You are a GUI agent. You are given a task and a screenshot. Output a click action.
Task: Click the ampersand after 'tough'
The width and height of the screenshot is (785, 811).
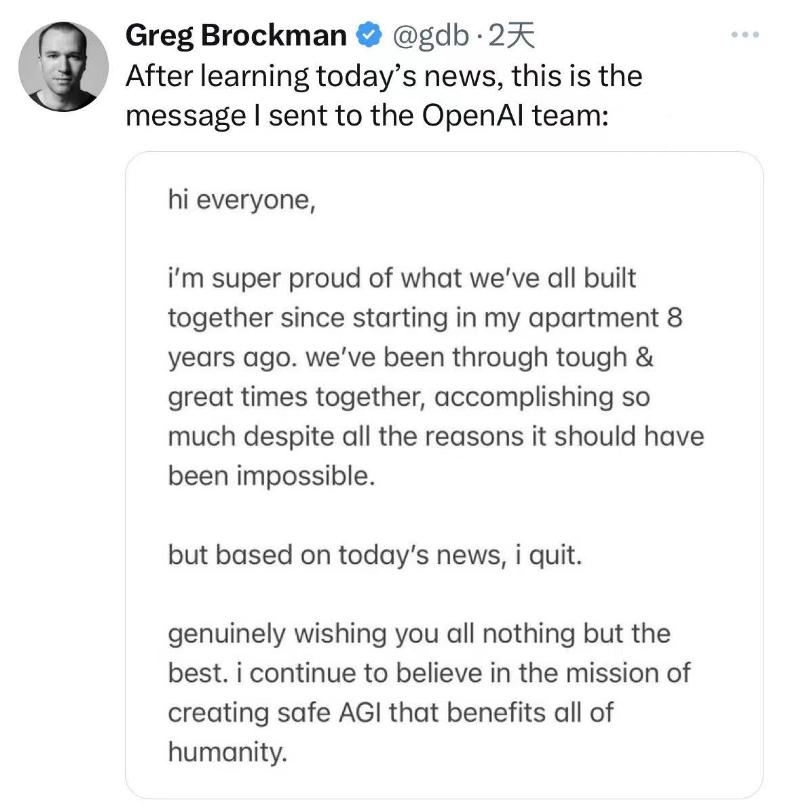644,357
